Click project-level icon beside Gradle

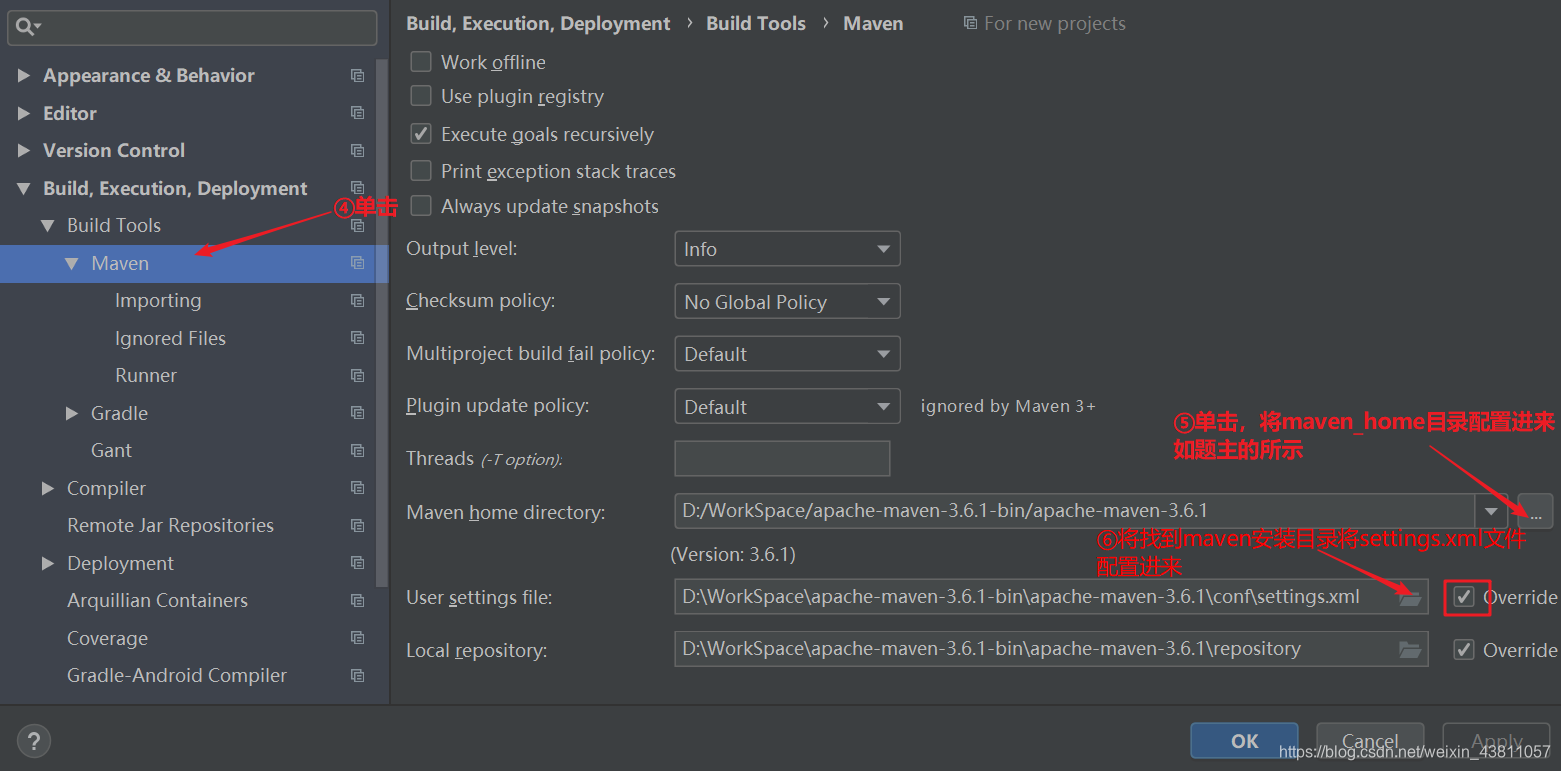357,413
